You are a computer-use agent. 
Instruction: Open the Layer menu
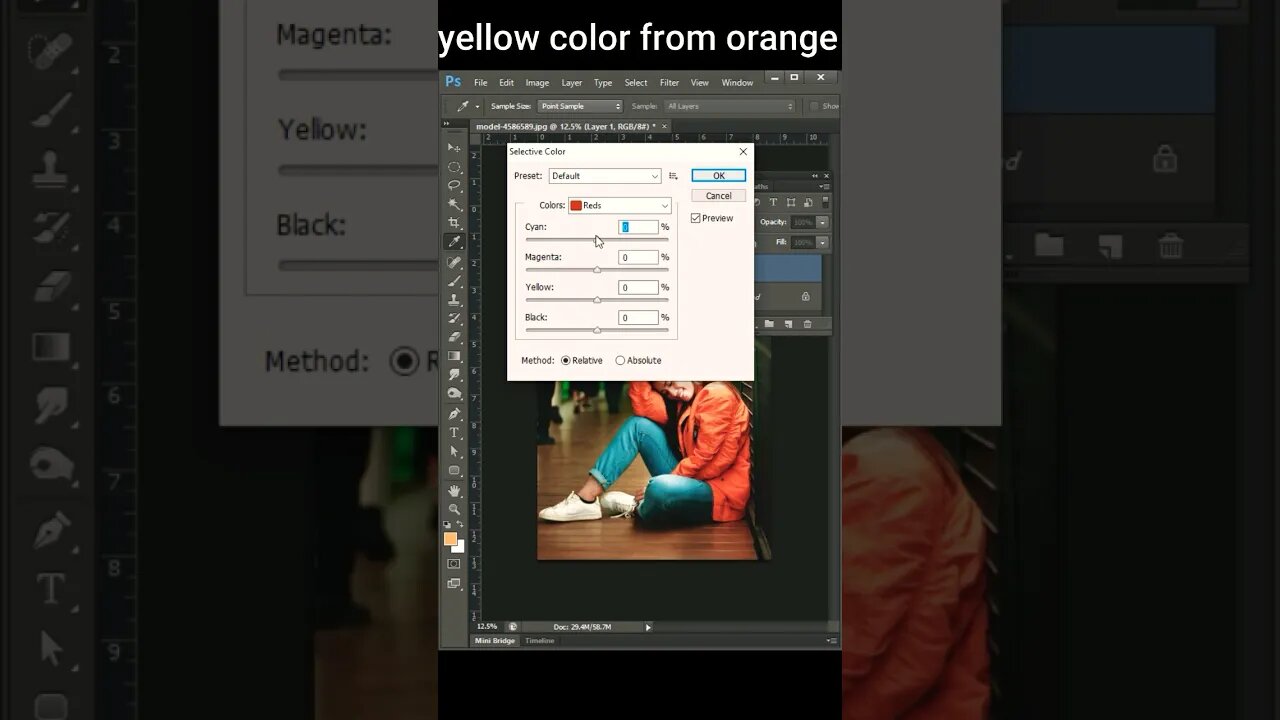[572, 83]
